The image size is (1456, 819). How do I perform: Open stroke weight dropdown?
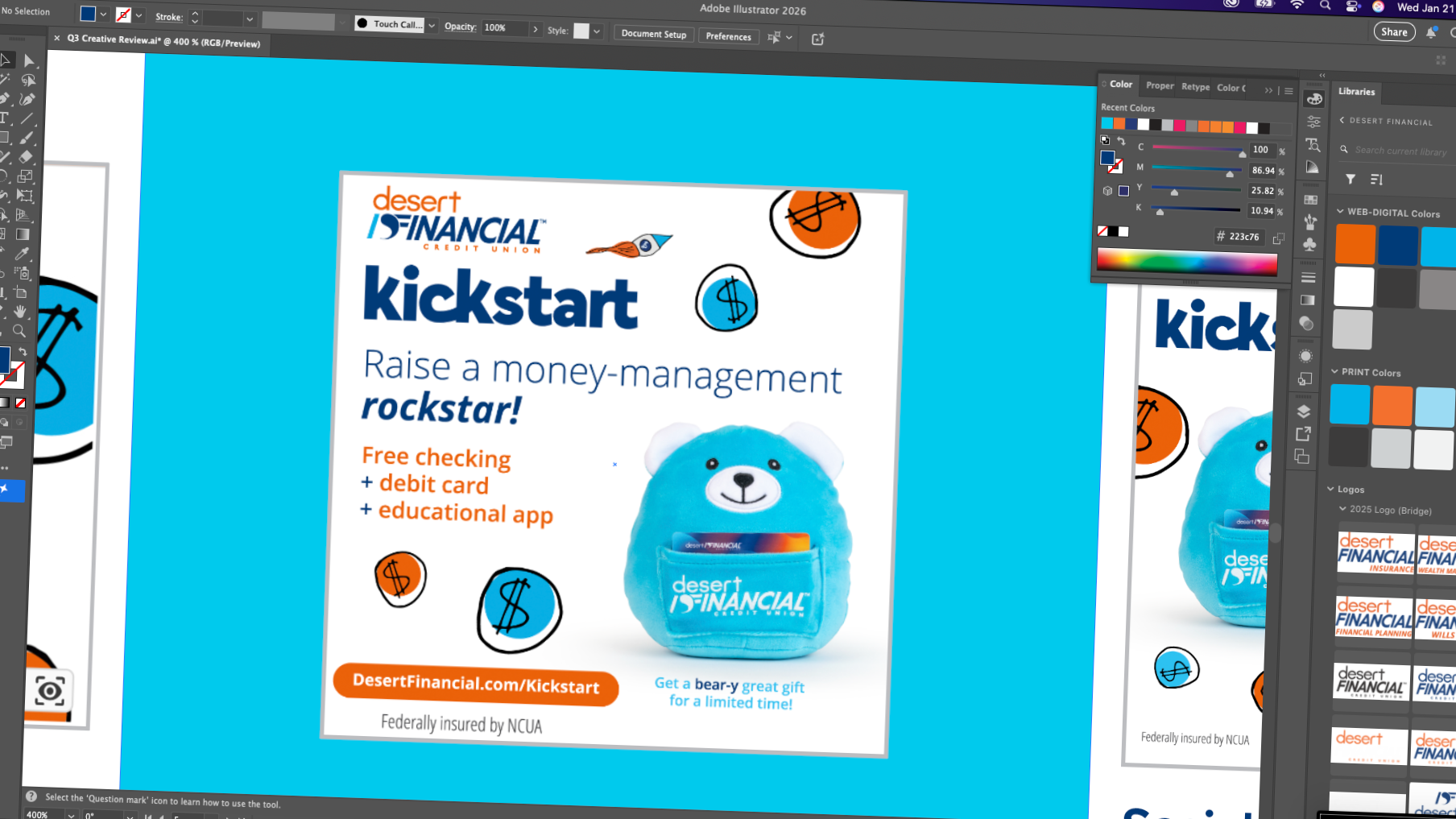pyautogui.click(x=250, y=19)
